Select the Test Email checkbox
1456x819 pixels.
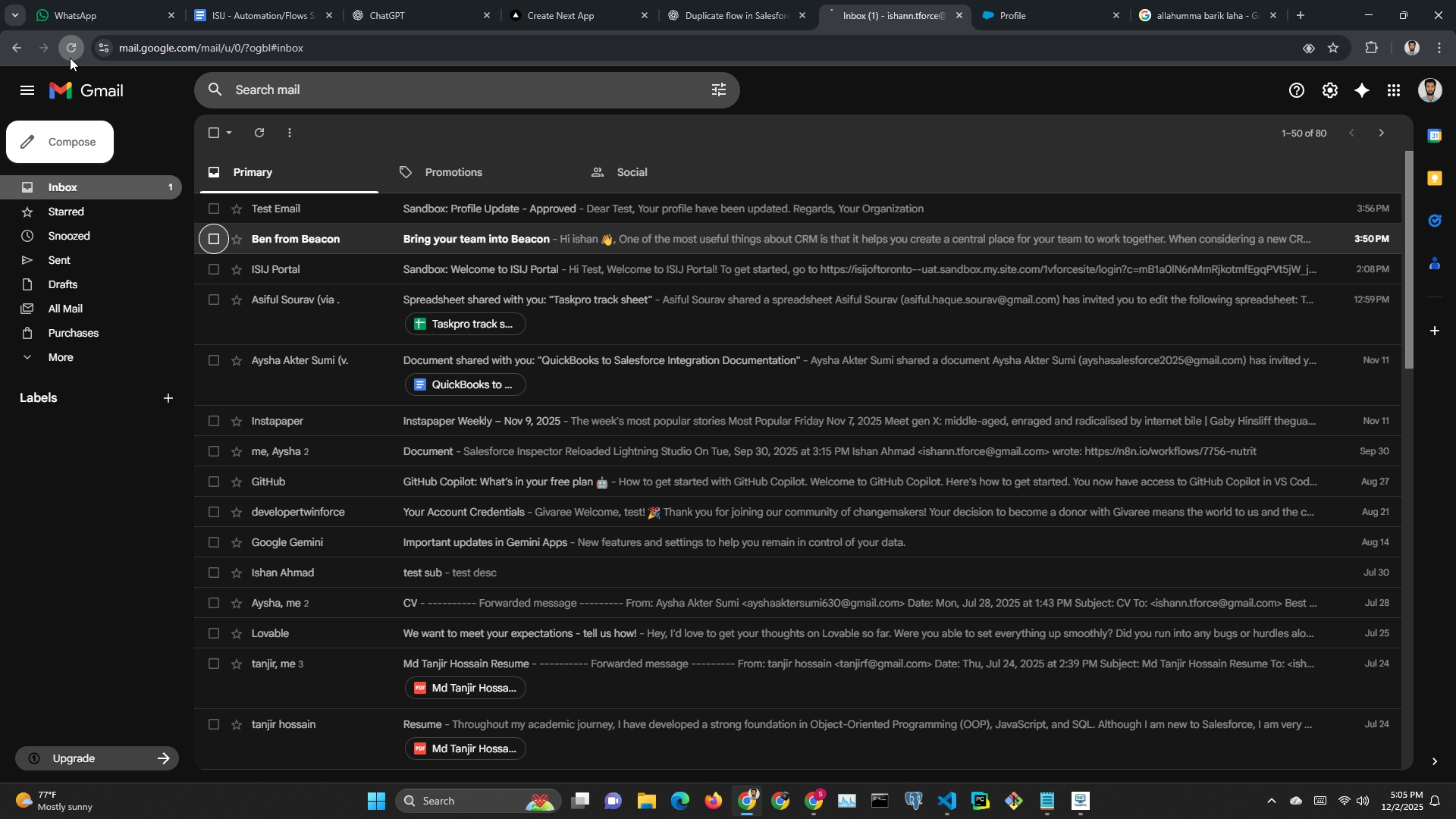(x=214, y=209)
